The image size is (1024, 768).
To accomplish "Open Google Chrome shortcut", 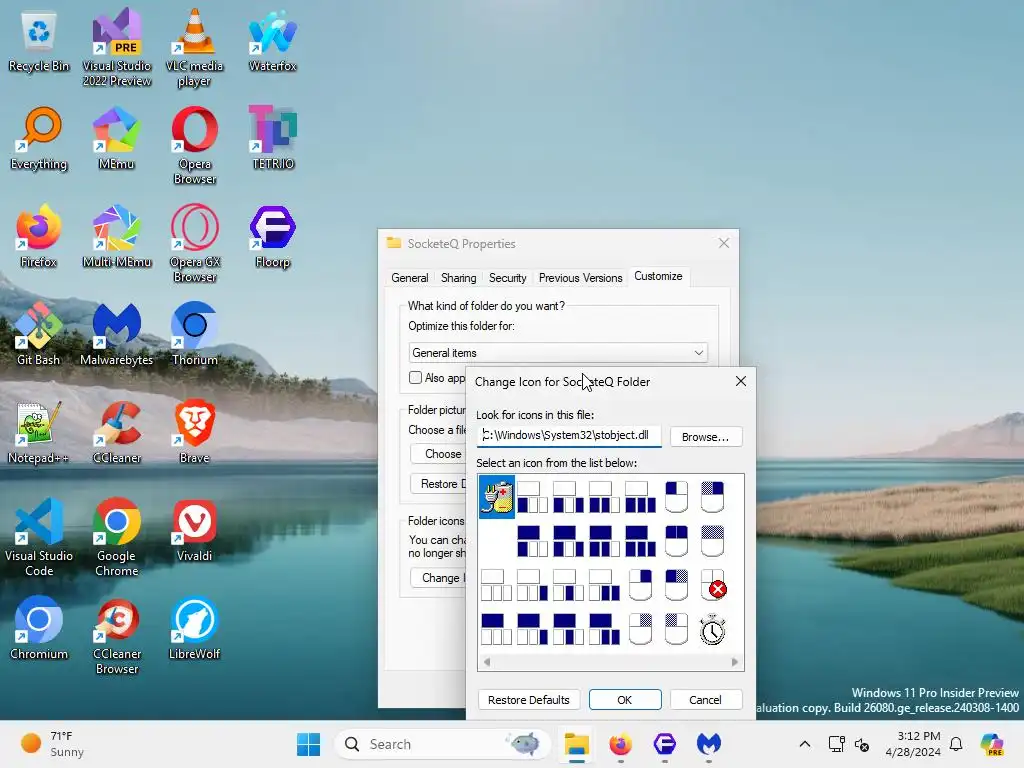I will [x=117, y=537].
